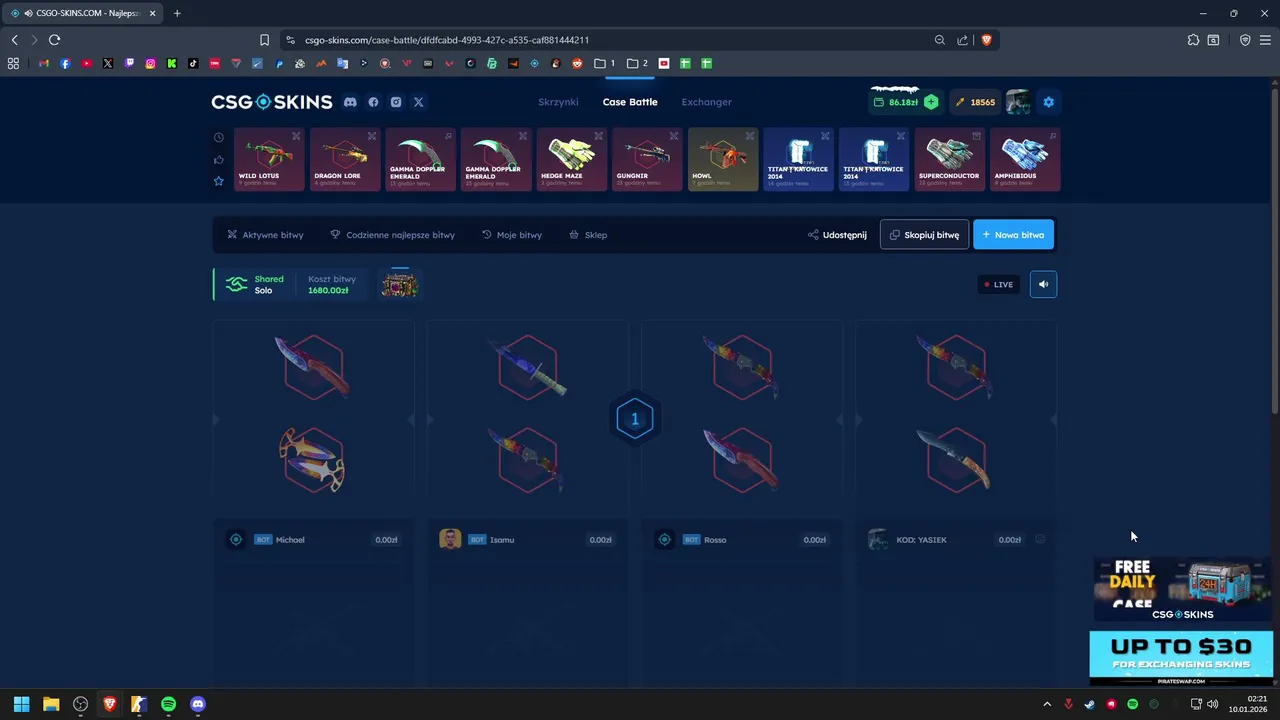Screen dimensions: 1280x720
Task: Click the Udostępnij share button
Action: click(837, 235)
